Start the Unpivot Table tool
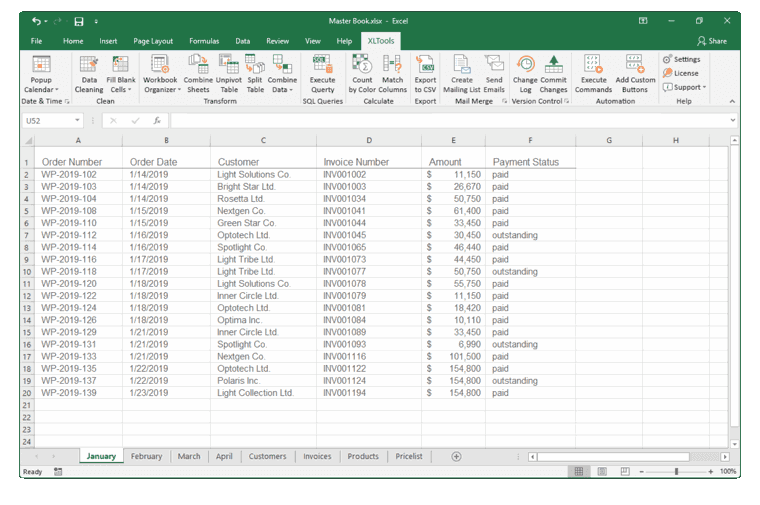Image resolution: width=760 pixels, height=505 pixels. (x=229, y=74)
